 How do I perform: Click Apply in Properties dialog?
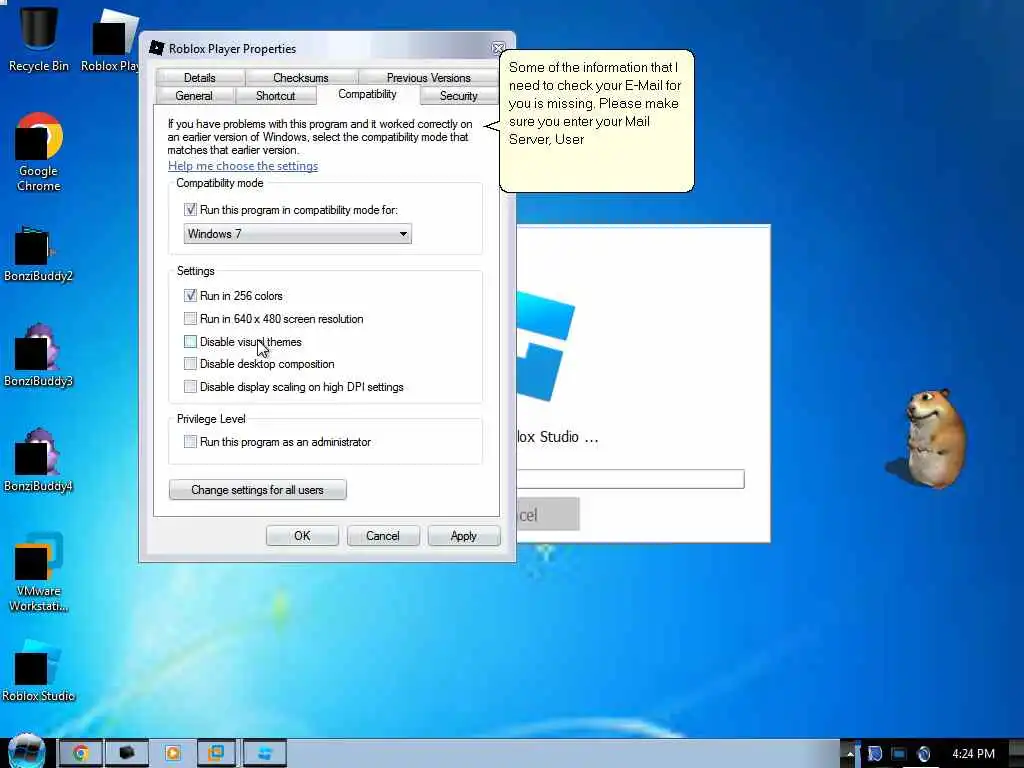(x=464, y=536)
